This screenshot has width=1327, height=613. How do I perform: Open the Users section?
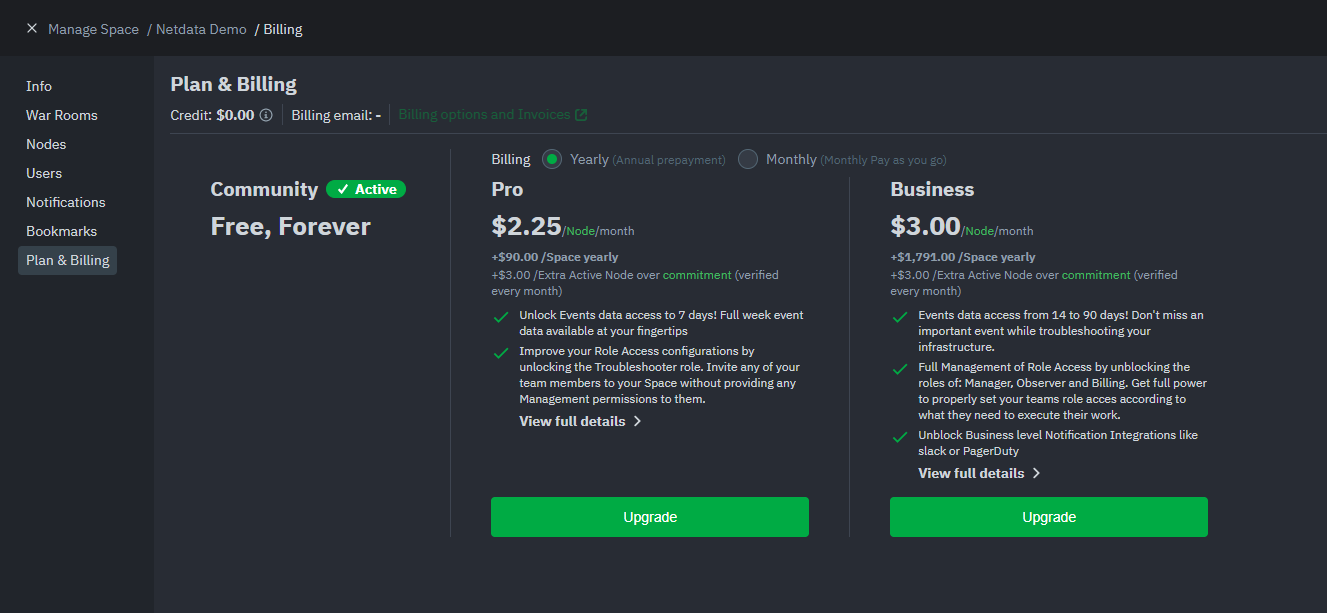pyautogui.click(x=44, y=173)
